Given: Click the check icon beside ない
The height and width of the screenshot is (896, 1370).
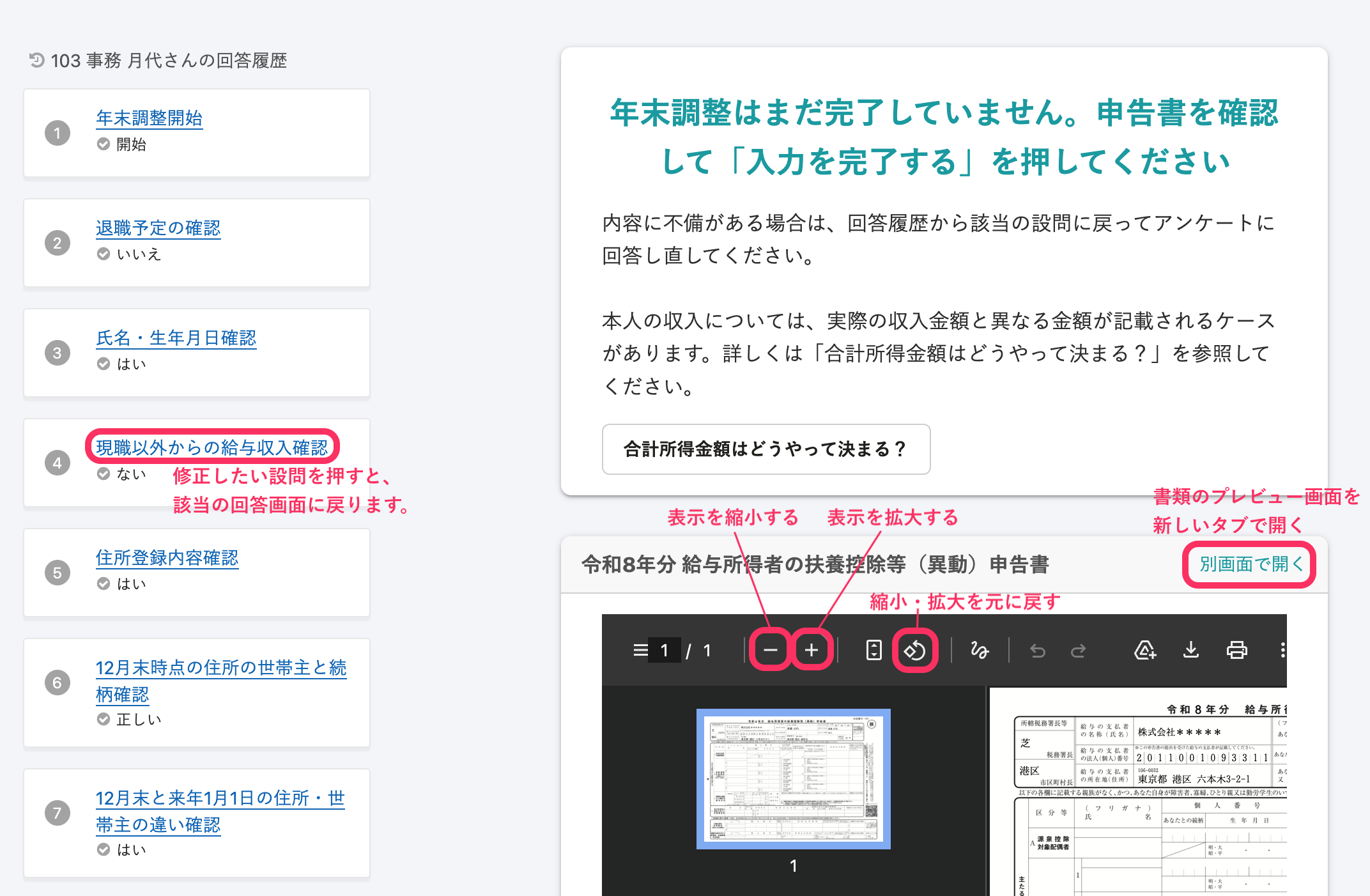Looking at the screenshot, I should [104, 474].
